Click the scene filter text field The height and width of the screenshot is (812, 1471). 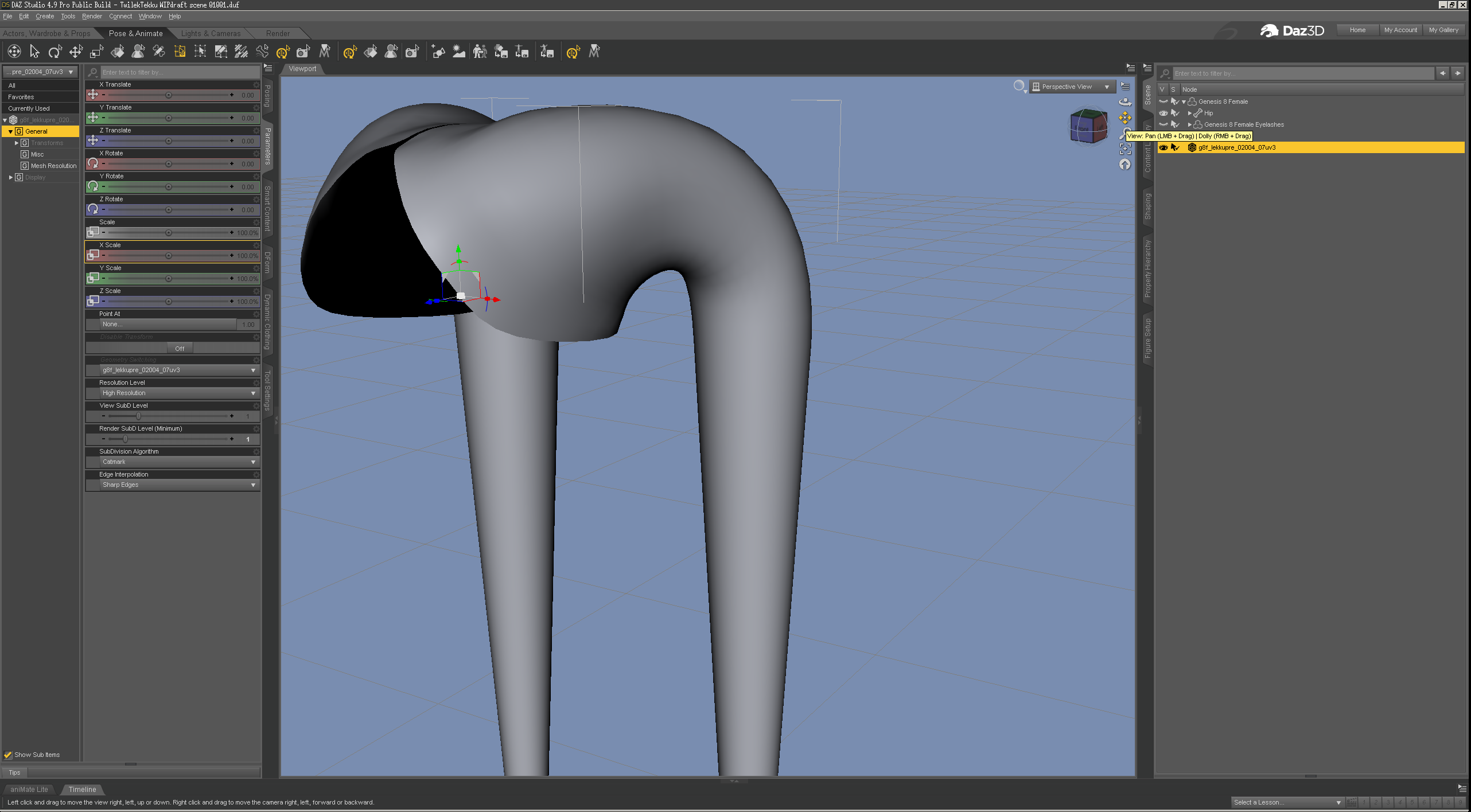1302,73
